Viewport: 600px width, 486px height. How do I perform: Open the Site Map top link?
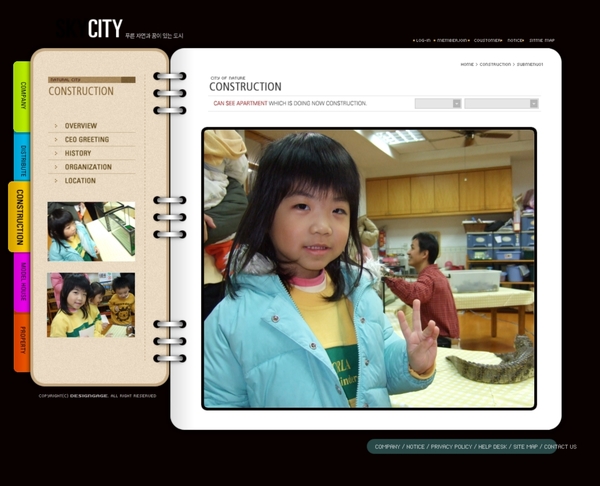point(542,40)
